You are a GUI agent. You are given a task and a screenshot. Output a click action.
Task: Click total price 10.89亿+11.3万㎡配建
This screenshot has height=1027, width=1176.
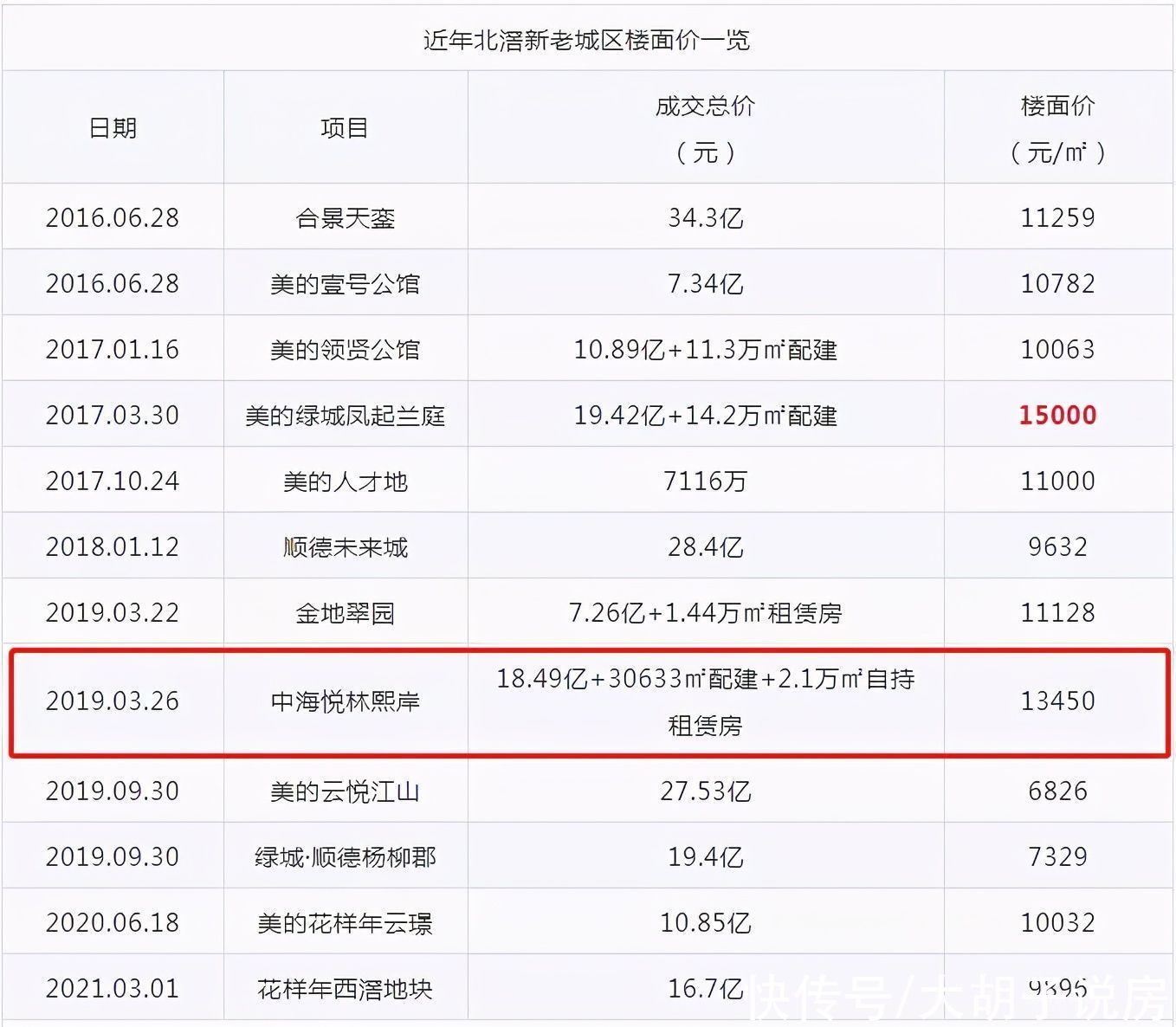[705, 350]
